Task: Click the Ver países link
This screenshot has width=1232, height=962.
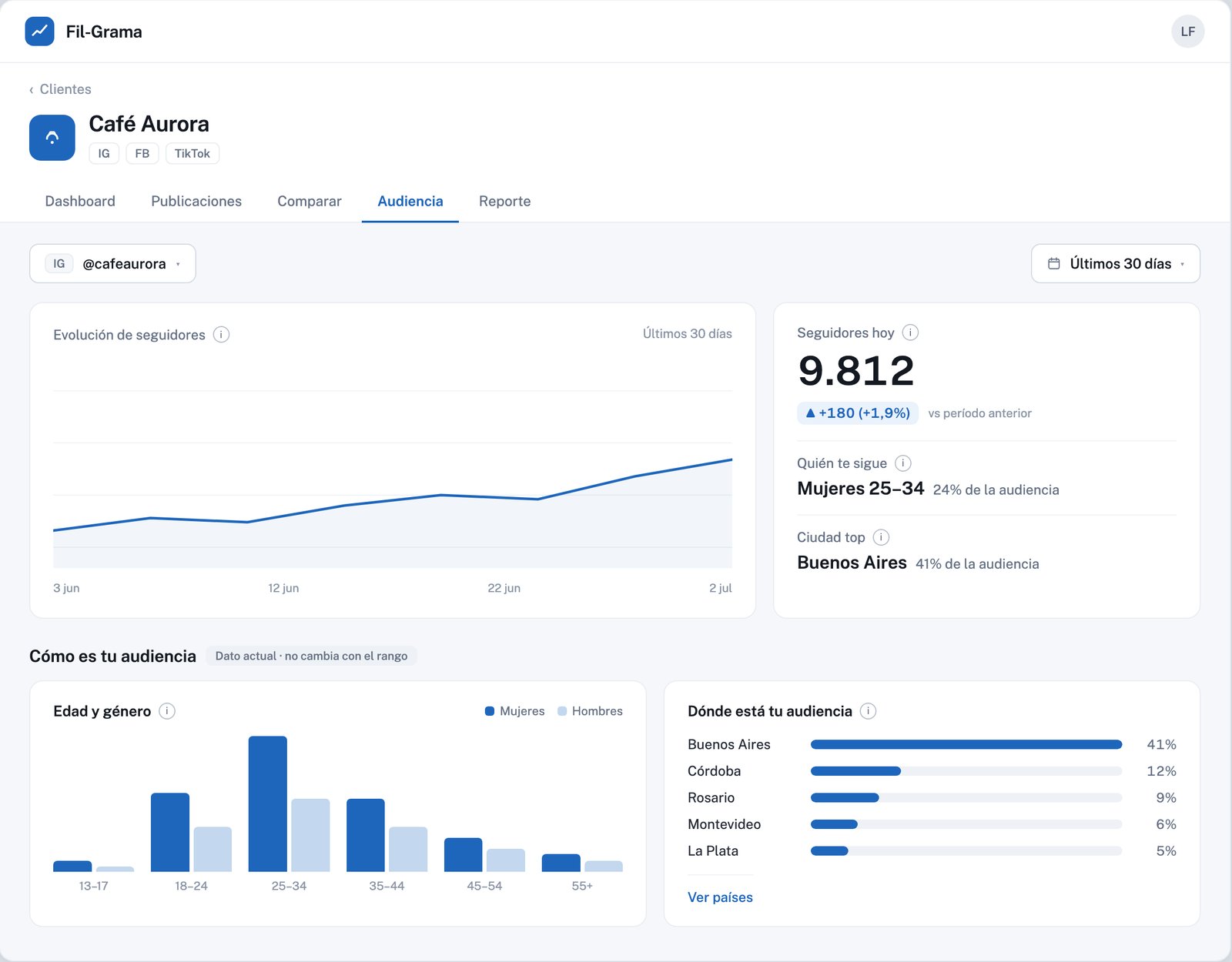Action: coord(720,897)
